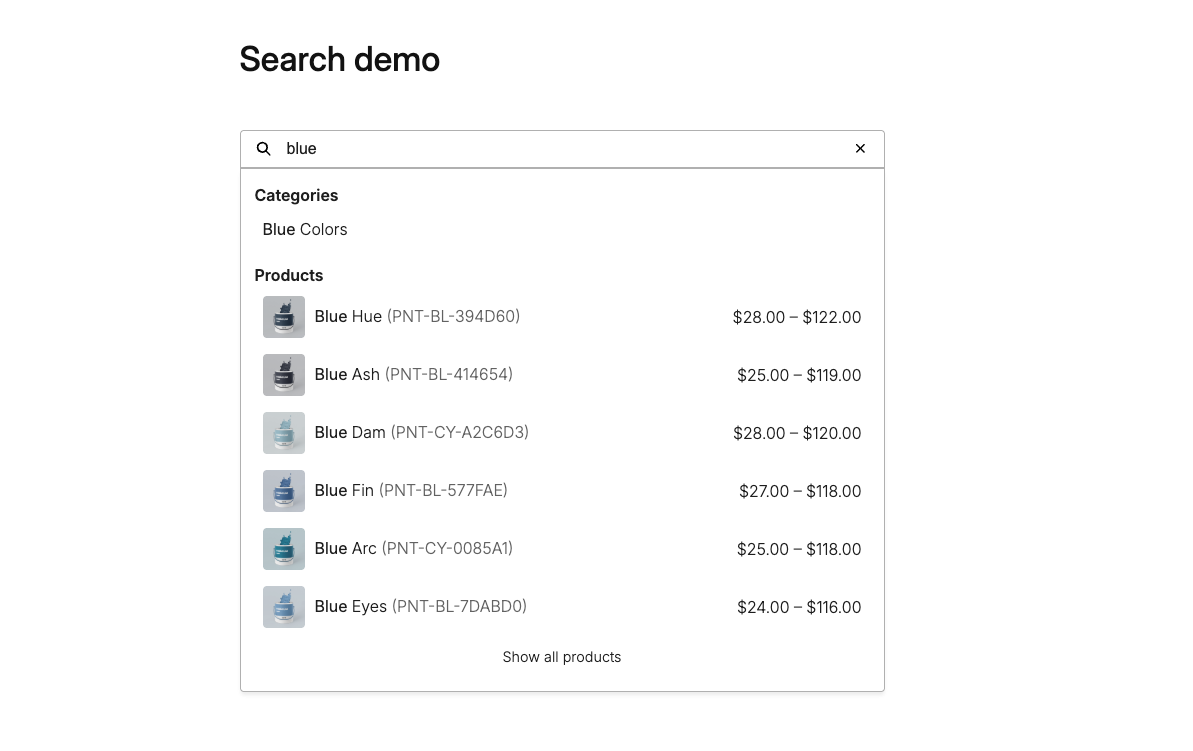Click the SKU text (PNT-BL-577FAE)
Image resolution: width=1193 pixels, height=751 pixels.
pyautogui.click(x=443, y=490)
